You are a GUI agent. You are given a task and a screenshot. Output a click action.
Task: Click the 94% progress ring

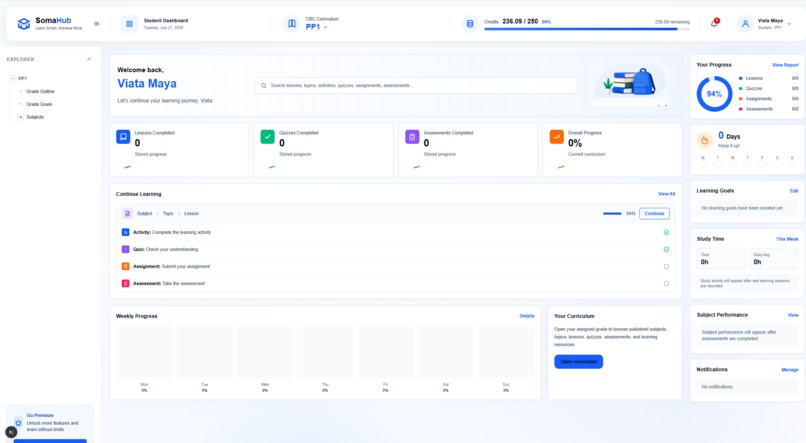click(x=714, y=94)
